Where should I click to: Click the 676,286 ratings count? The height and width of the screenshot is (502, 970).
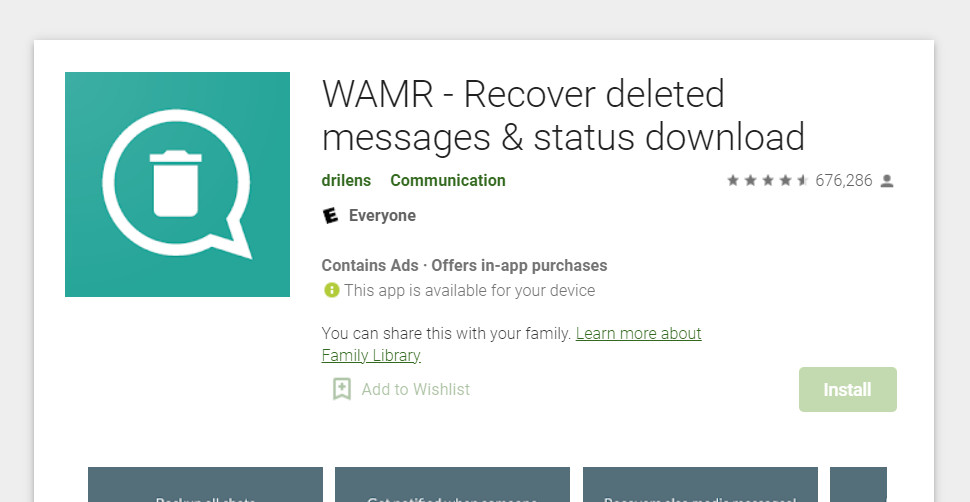point(844,181)
